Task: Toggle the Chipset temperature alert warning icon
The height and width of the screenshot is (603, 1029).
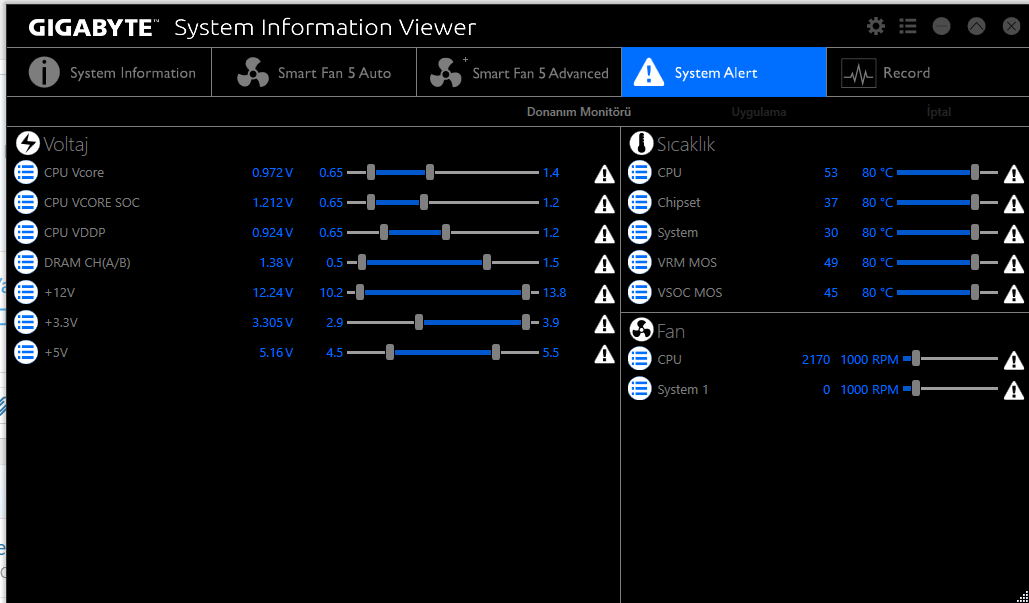Action: pyautogui.click(x=1014, y=204)
